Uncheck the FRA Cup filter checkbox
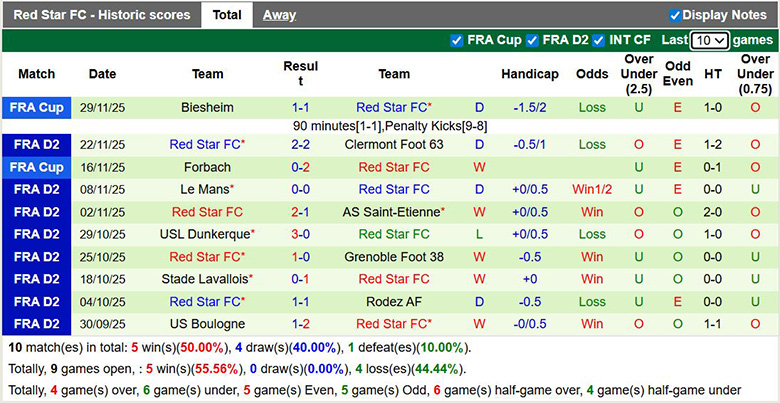 coord(457,40)
